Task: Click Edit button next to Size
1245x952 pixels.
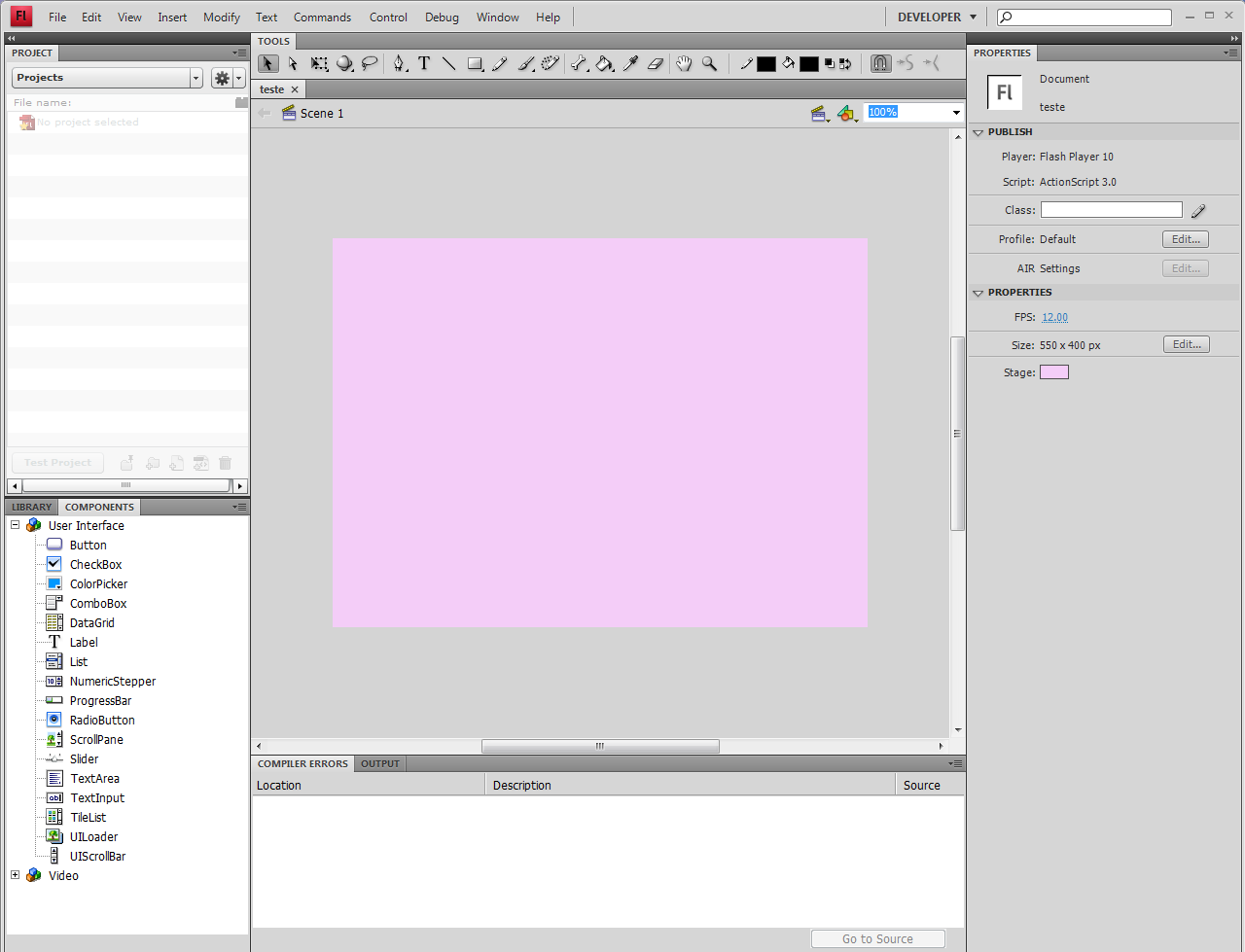Action: tap(1186, 344)
